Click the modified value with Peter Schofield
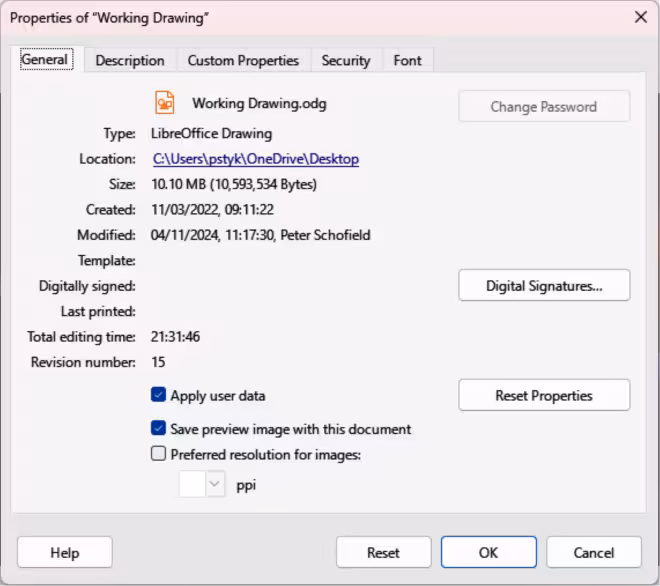Viewport: 660px width, 586px height. click(x=261, y=234)
